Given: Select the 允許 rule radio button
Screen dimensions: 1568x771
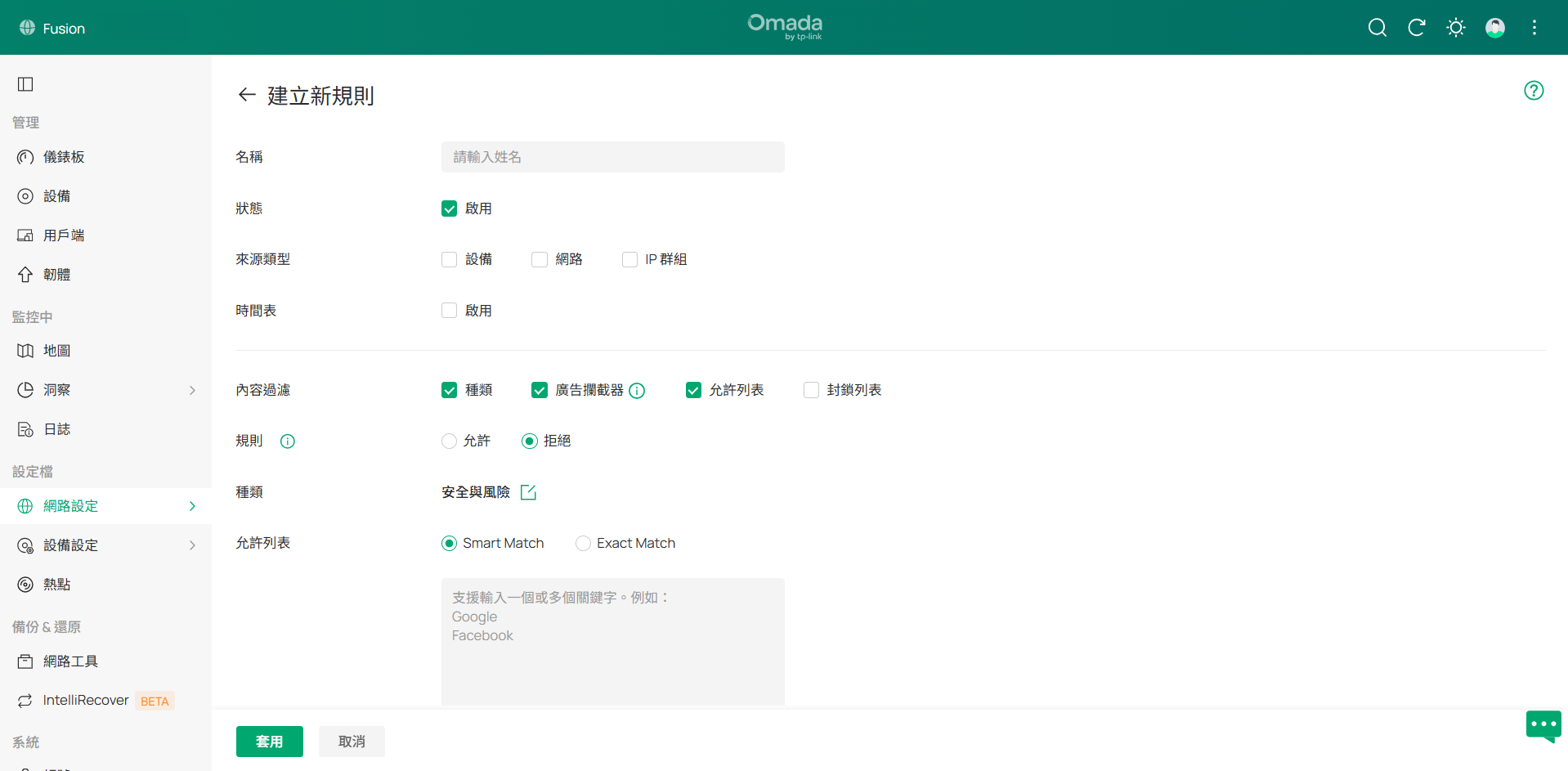Looking at the screenshot, I should coord(449,442).
